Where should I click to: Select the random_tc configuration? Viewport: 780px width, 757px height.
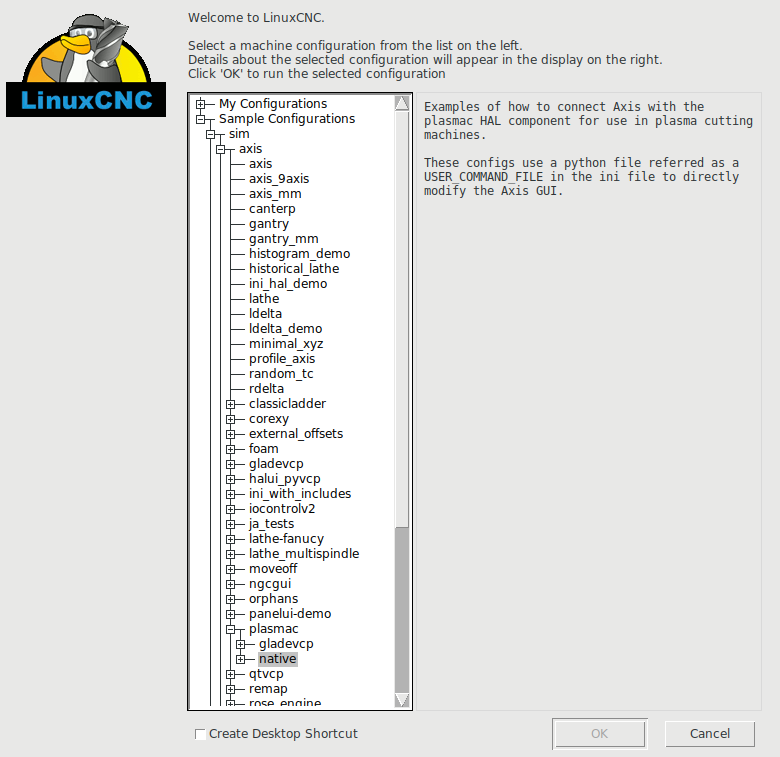point(281,374)
